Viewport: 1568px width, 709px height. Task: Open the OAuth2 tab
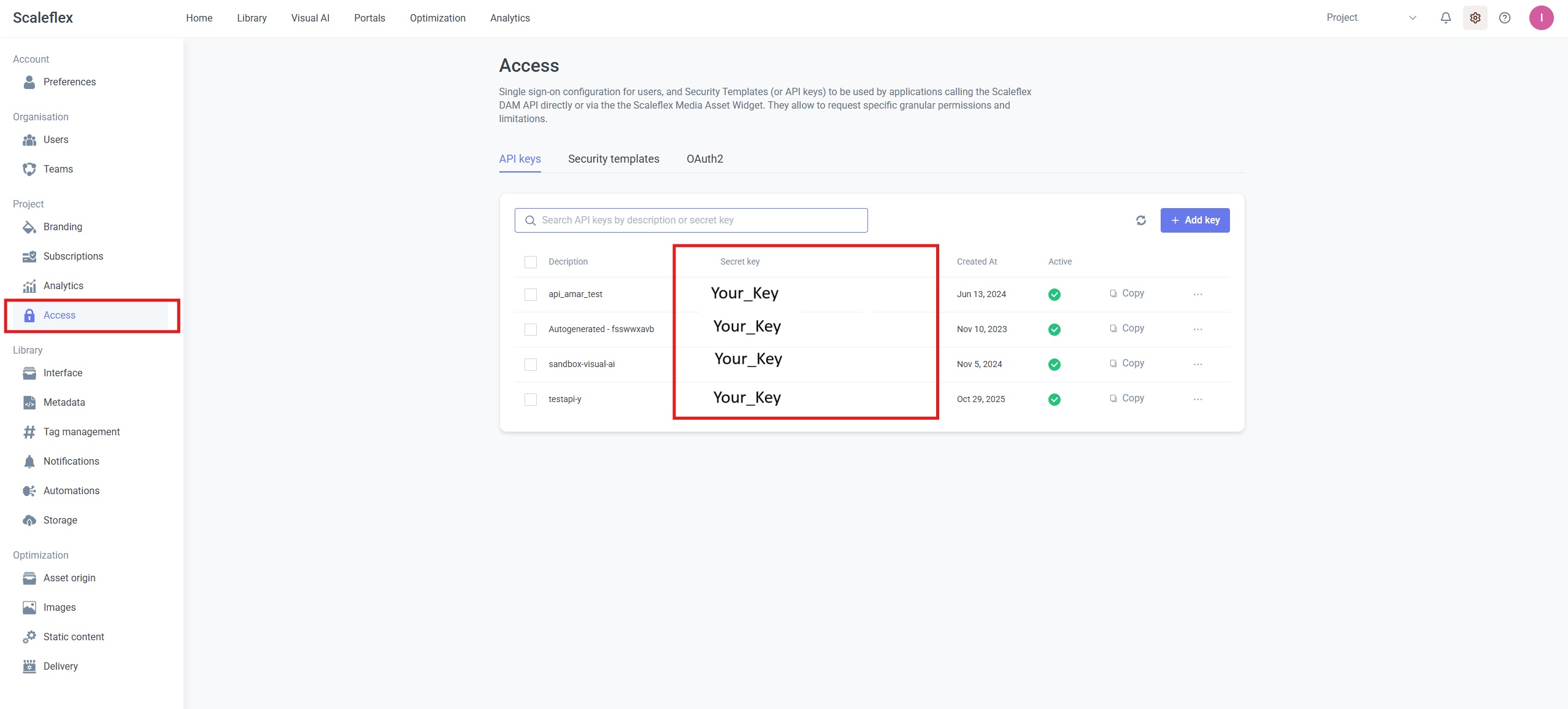point(704,159)
